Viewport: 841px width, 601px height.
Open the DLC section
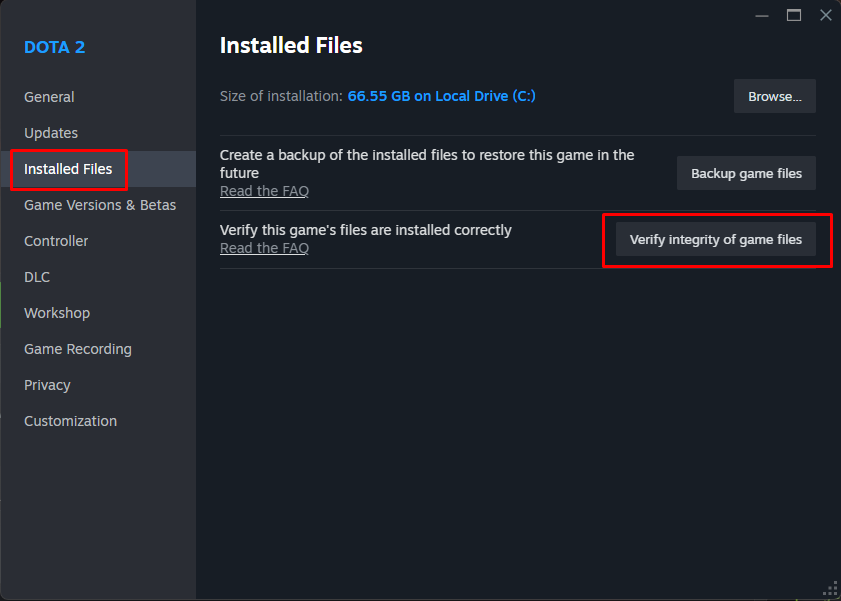(36, 277)
